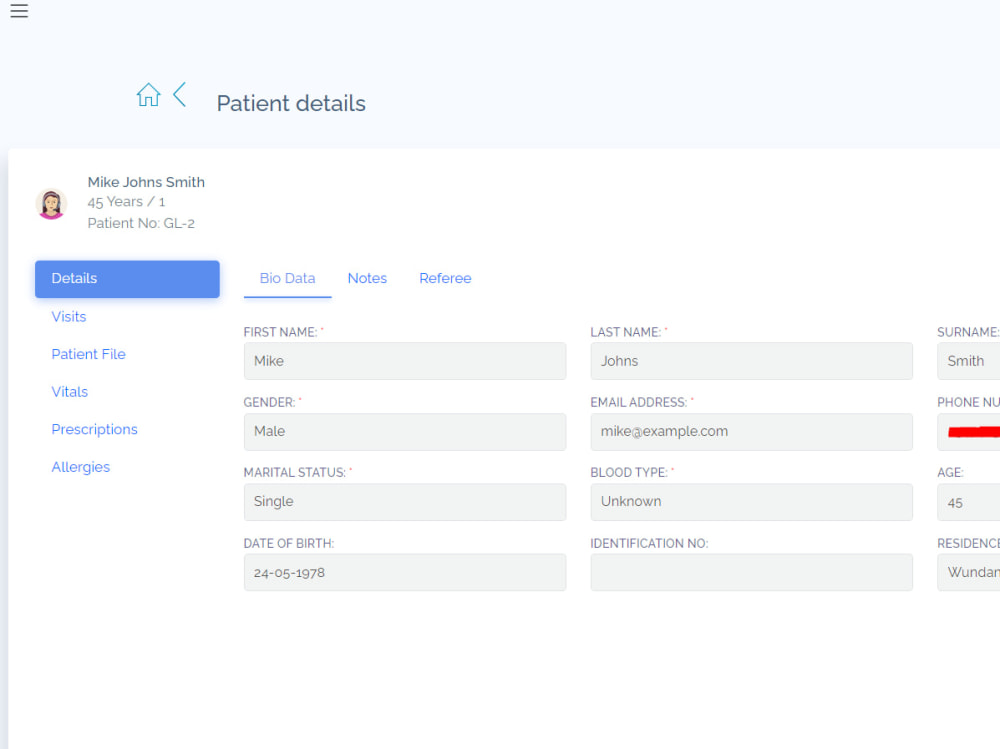Image resolution: width=1000 pixels, height=749 pixels.
Task: Click the patient avatar picture
Action: coord(51,204)
